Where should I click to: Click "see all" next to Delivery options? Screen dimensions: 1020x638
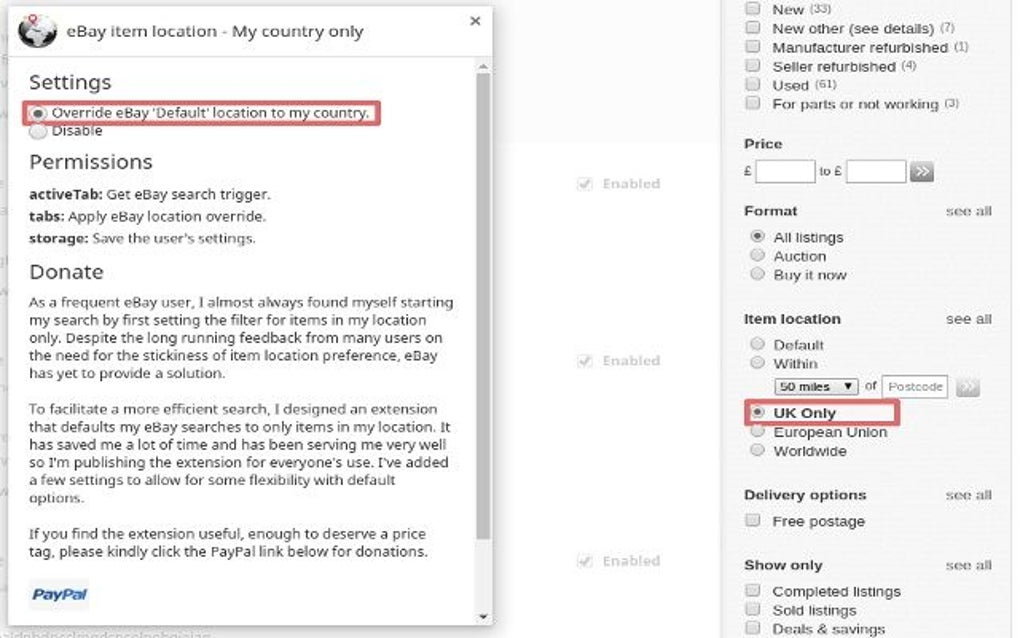968,494
